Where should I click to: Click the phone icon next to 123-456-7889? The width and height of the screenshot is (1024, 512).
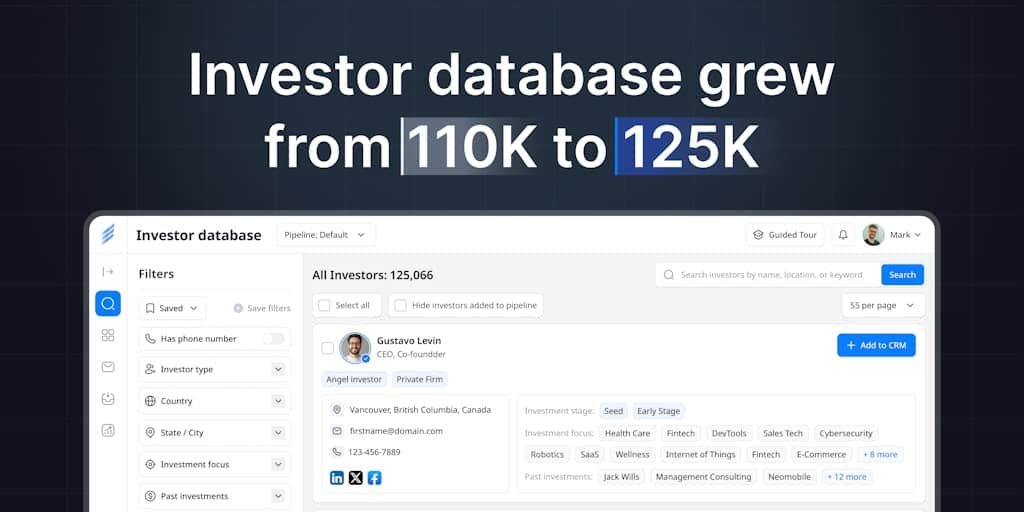[x=337, y=452]
